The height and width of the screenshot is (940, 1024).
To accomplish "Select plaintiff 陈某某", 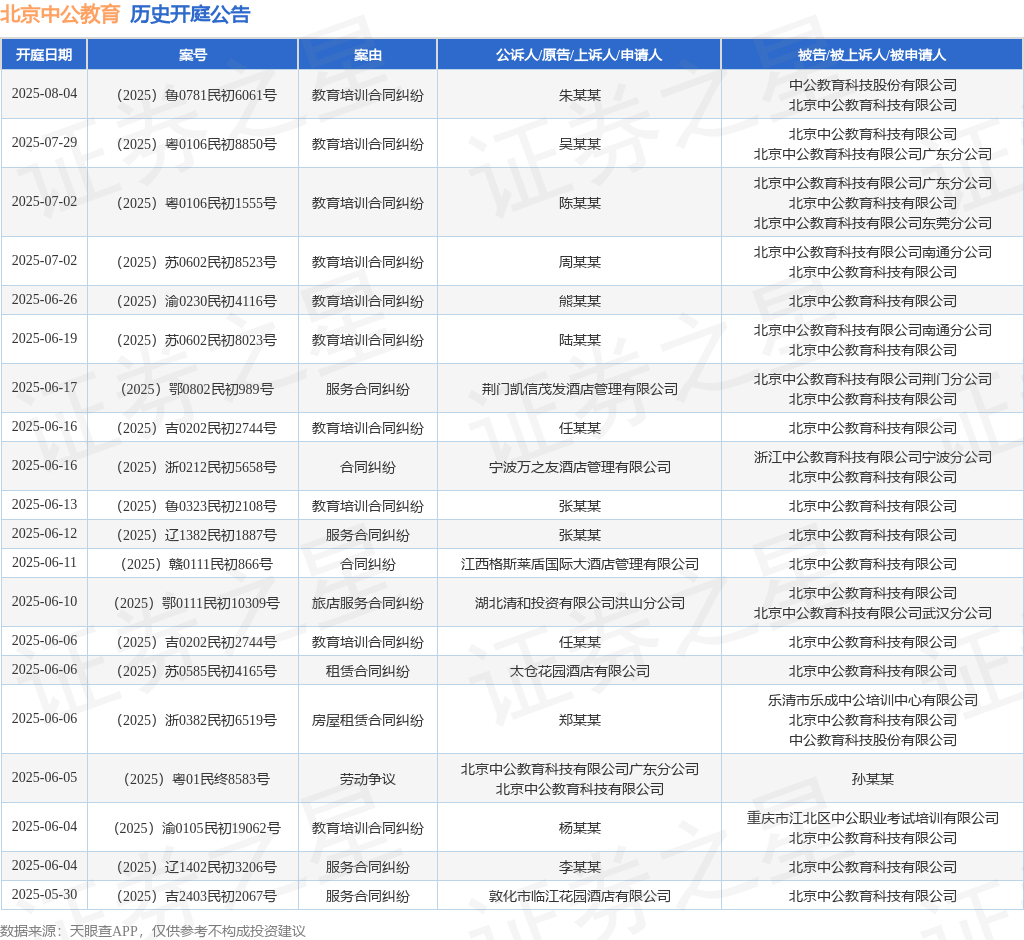I will [580, 203].
